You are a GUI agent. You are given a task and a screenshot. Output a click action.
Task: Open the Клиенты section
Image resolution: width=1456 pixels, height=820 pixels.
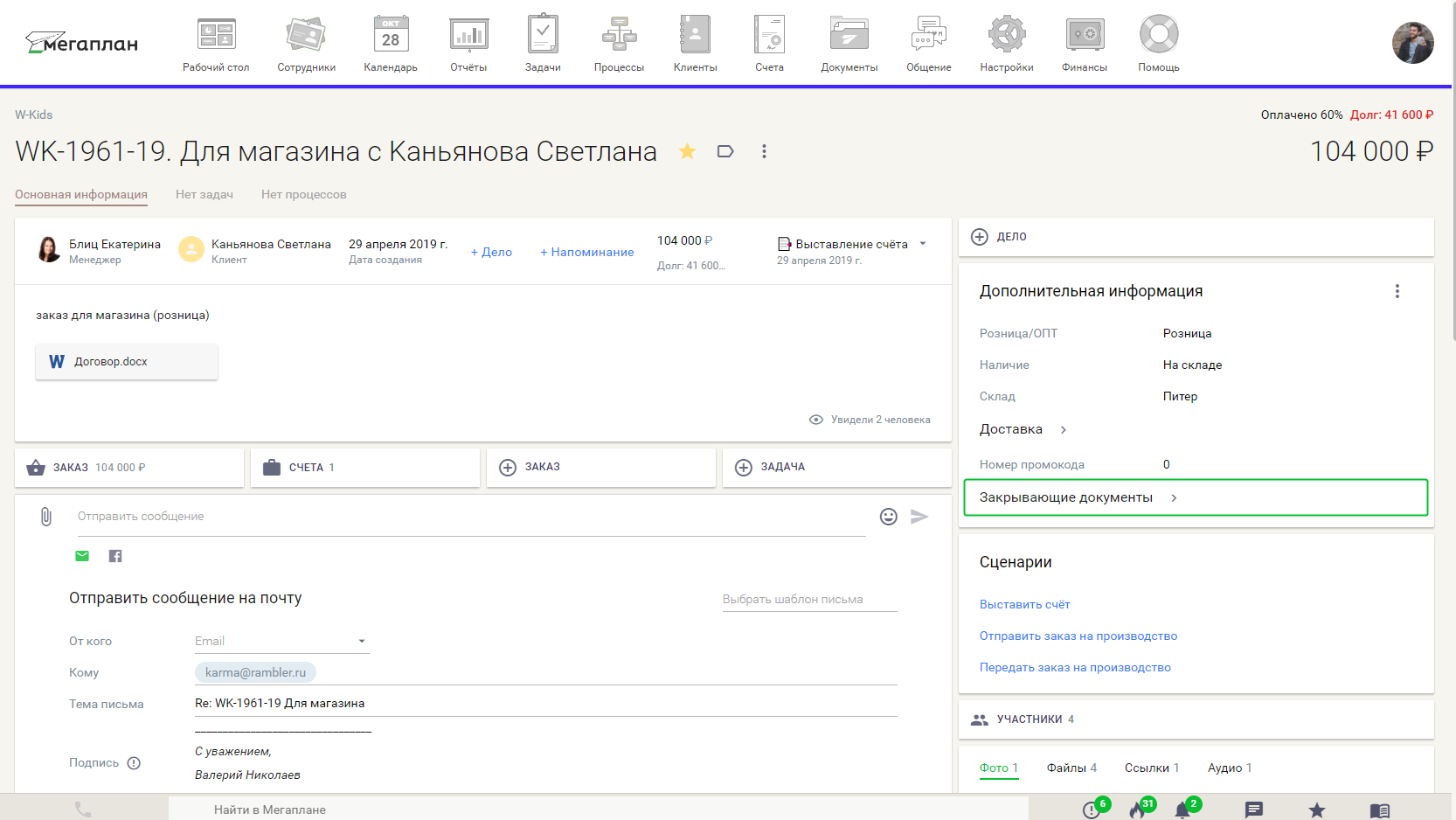[x=696, y=44]
